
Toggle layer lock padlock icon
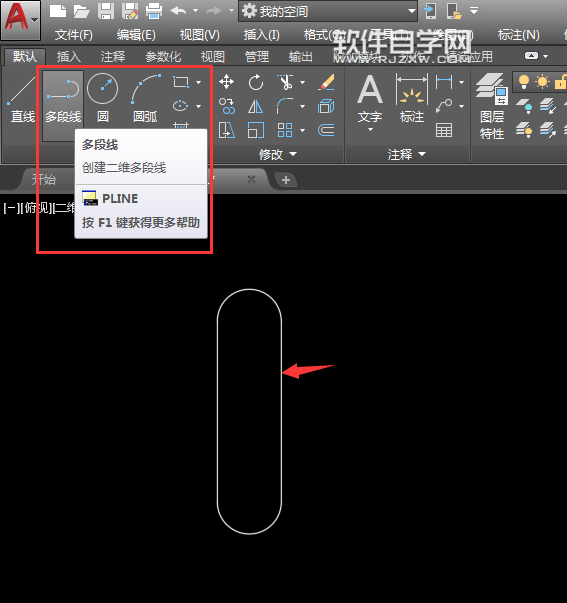coord(561,82)
